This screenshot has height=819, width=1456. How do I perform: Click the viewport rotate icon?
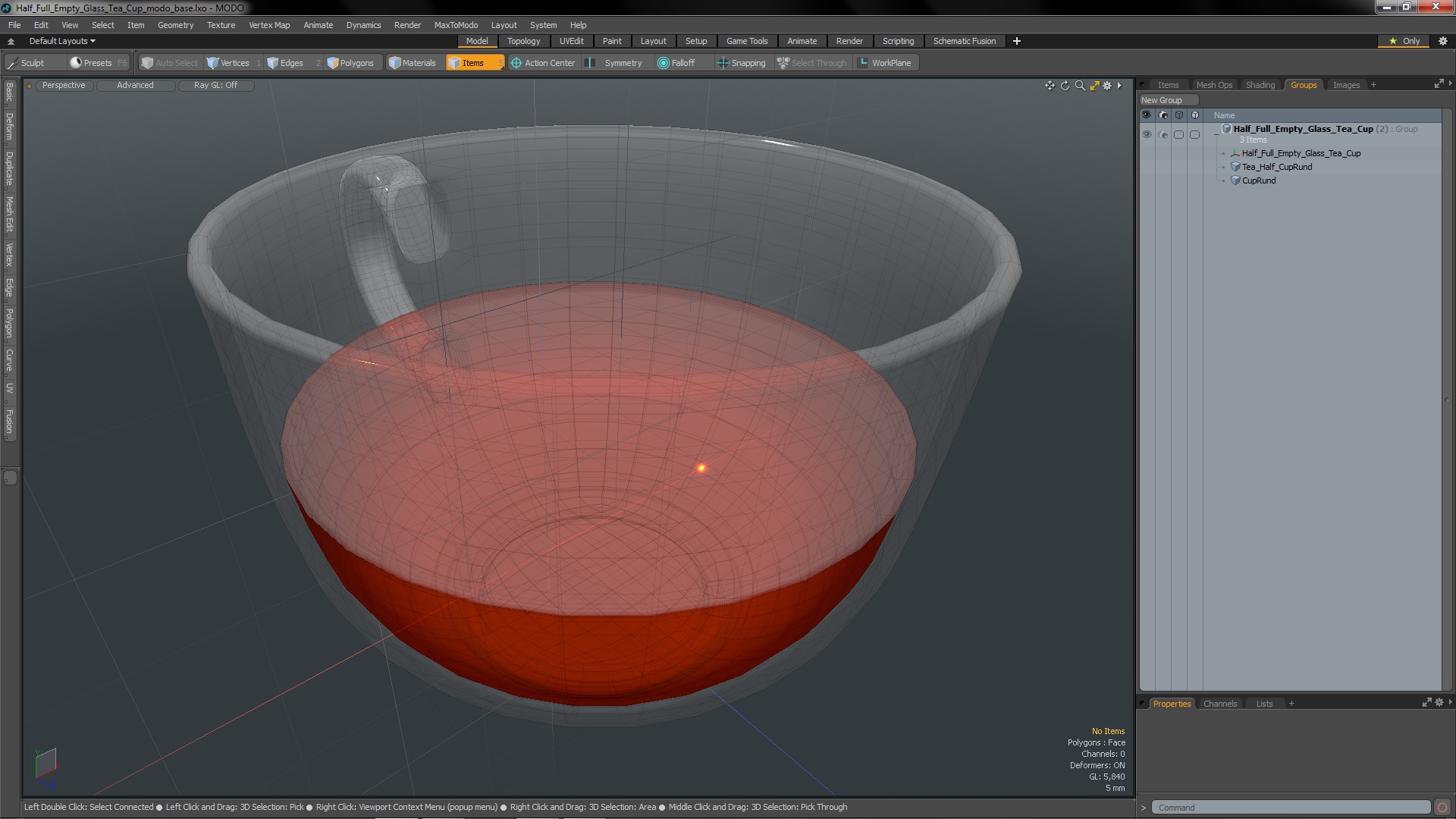point(1065,86)
